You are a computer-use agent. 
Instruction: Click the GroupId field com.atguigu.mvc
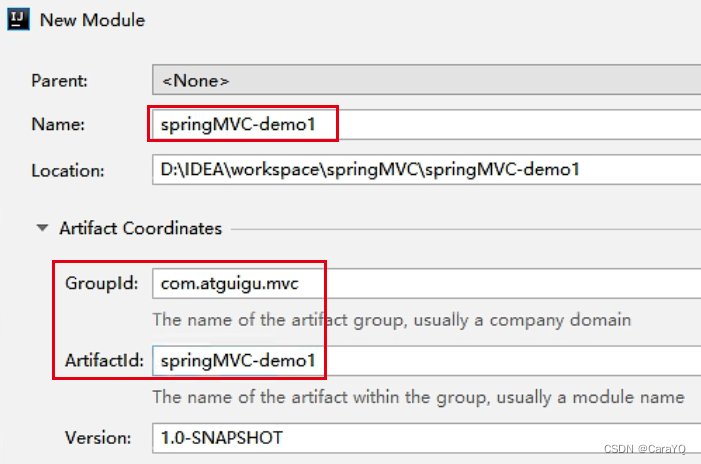coord(427,283)
